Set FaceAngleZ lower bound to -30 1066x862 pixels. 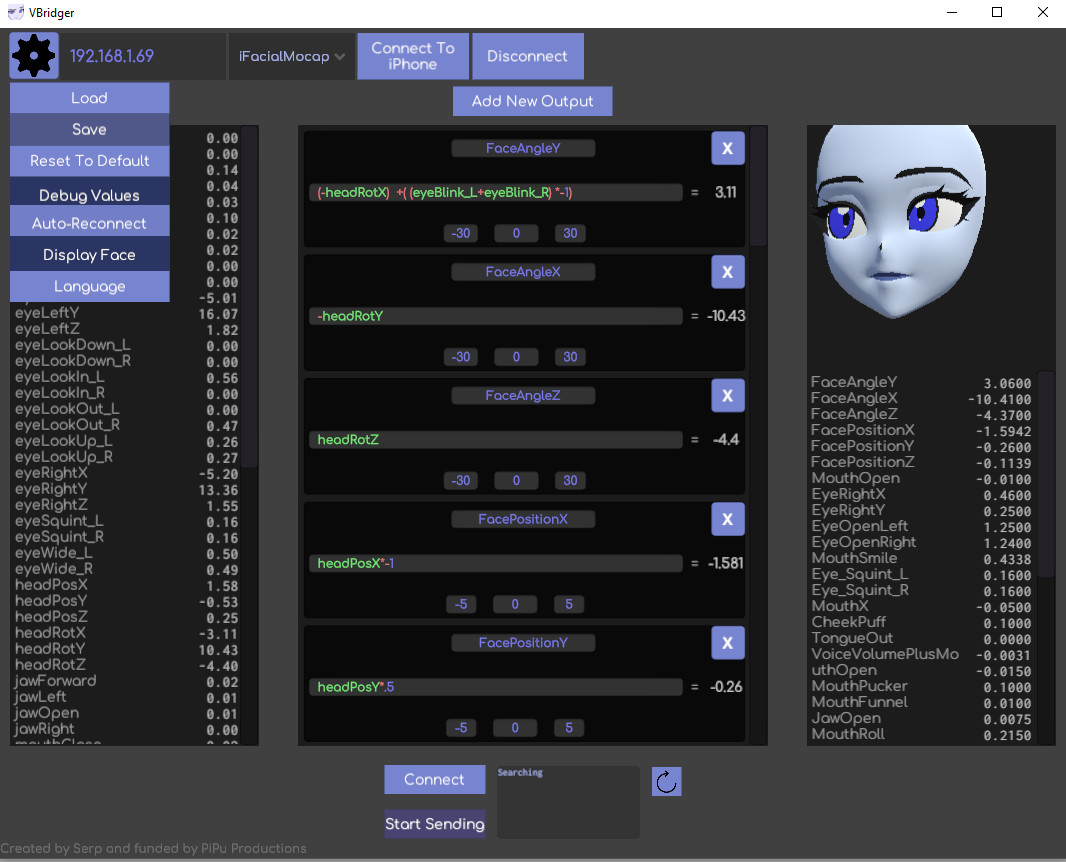pyautogui.click(x=460, y=480)
